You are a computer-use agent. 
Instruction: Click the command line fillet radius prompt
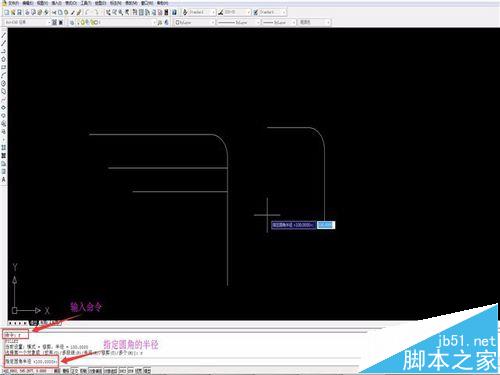31,361
